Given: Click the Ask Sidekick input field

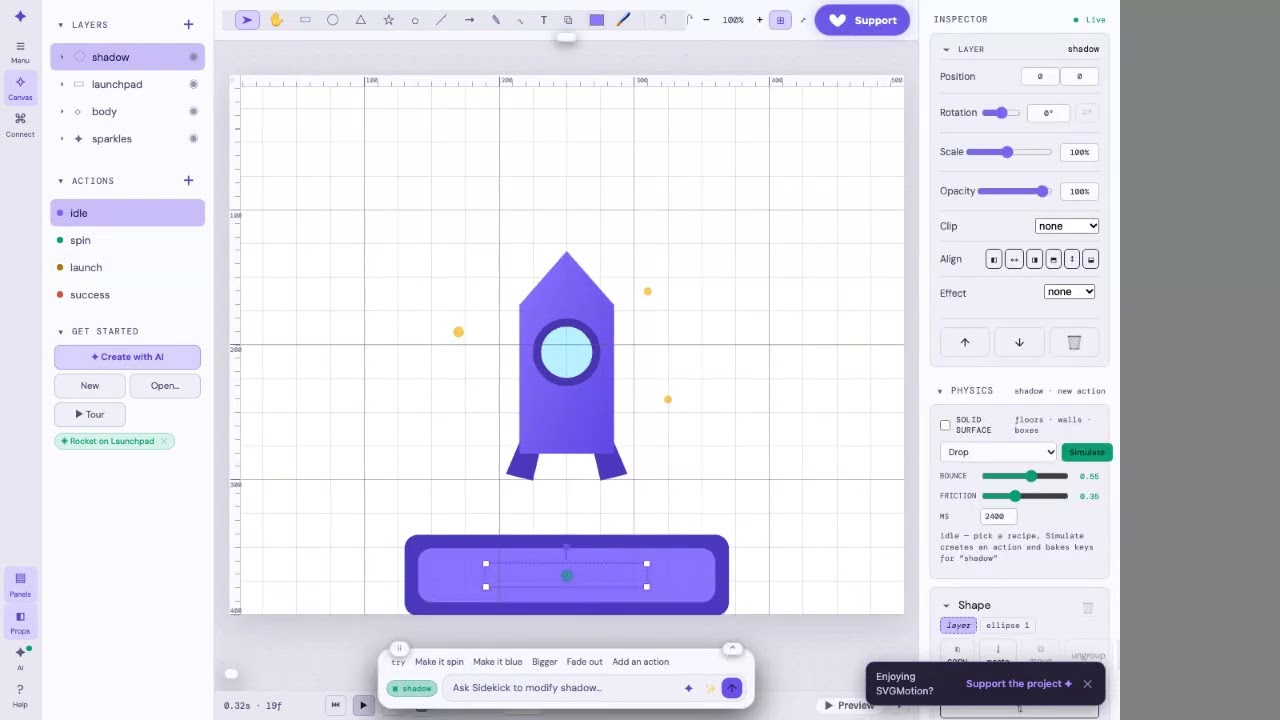Looking at the screenshot, I should pyautogui.click(x=563, y=688).
